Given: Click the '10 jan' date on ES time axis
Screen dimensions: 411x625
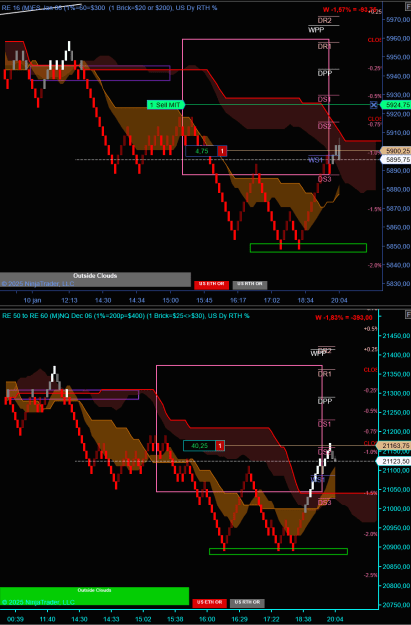Looking at the screenshot, I should coord(32,300).
